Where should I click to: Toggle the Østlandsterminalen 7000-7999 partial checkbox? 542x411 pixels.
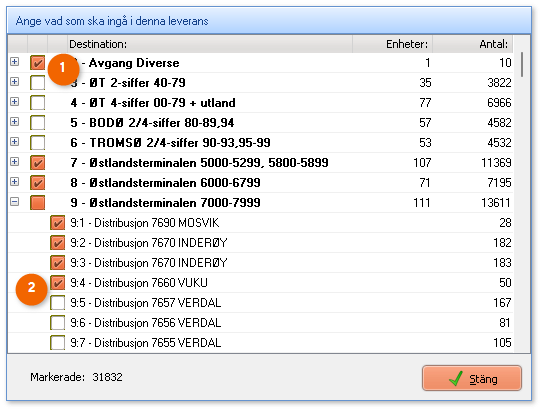pos(38,203)
